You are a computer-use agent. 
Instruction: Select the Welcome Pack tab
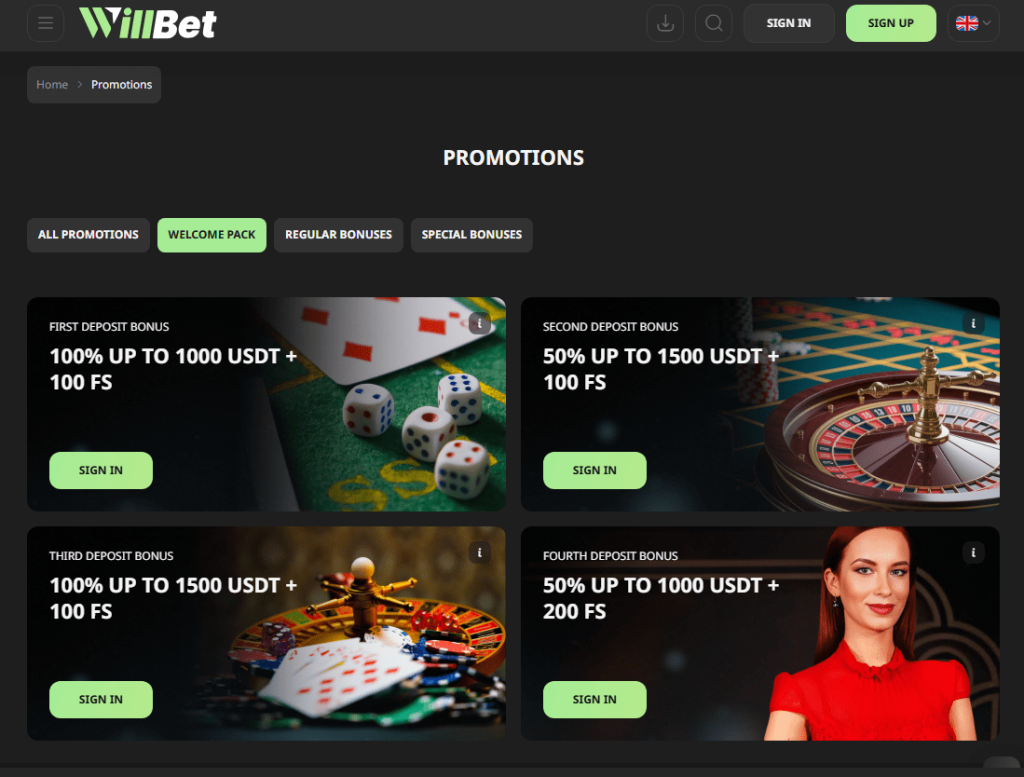[212, 235]
